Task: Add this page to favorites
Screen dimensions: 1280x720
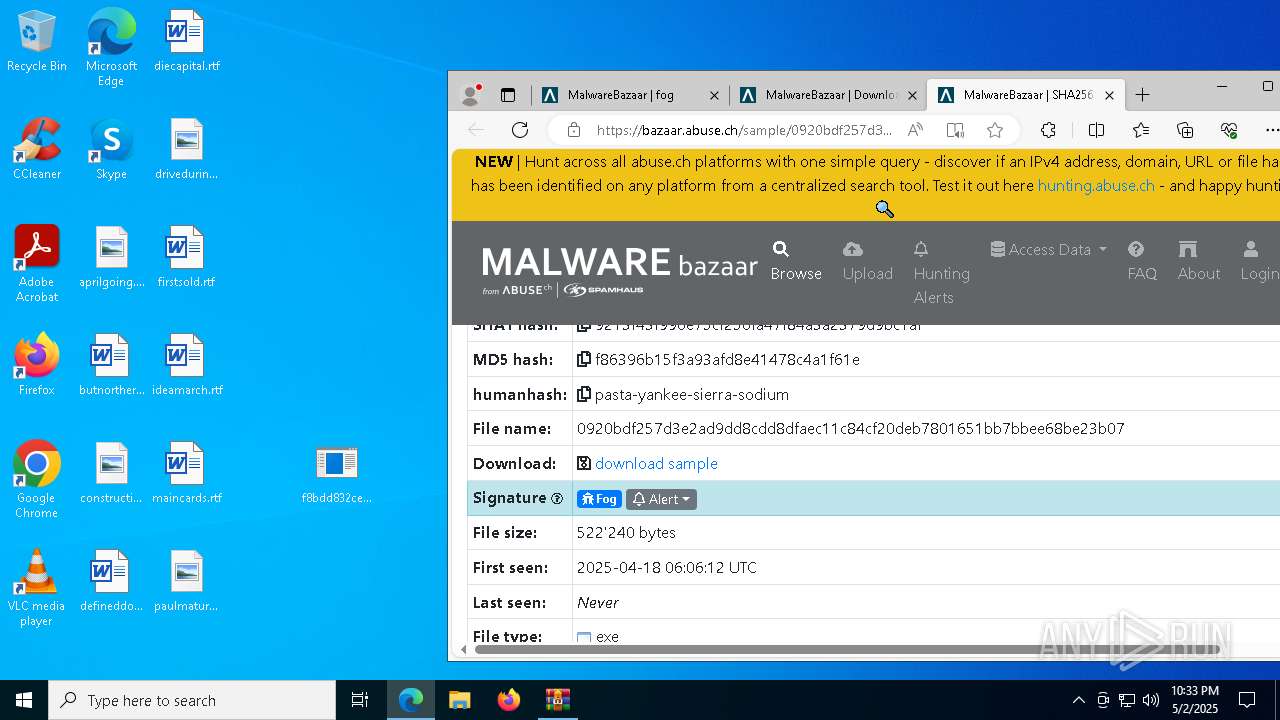Action: [x=995, y=130]
